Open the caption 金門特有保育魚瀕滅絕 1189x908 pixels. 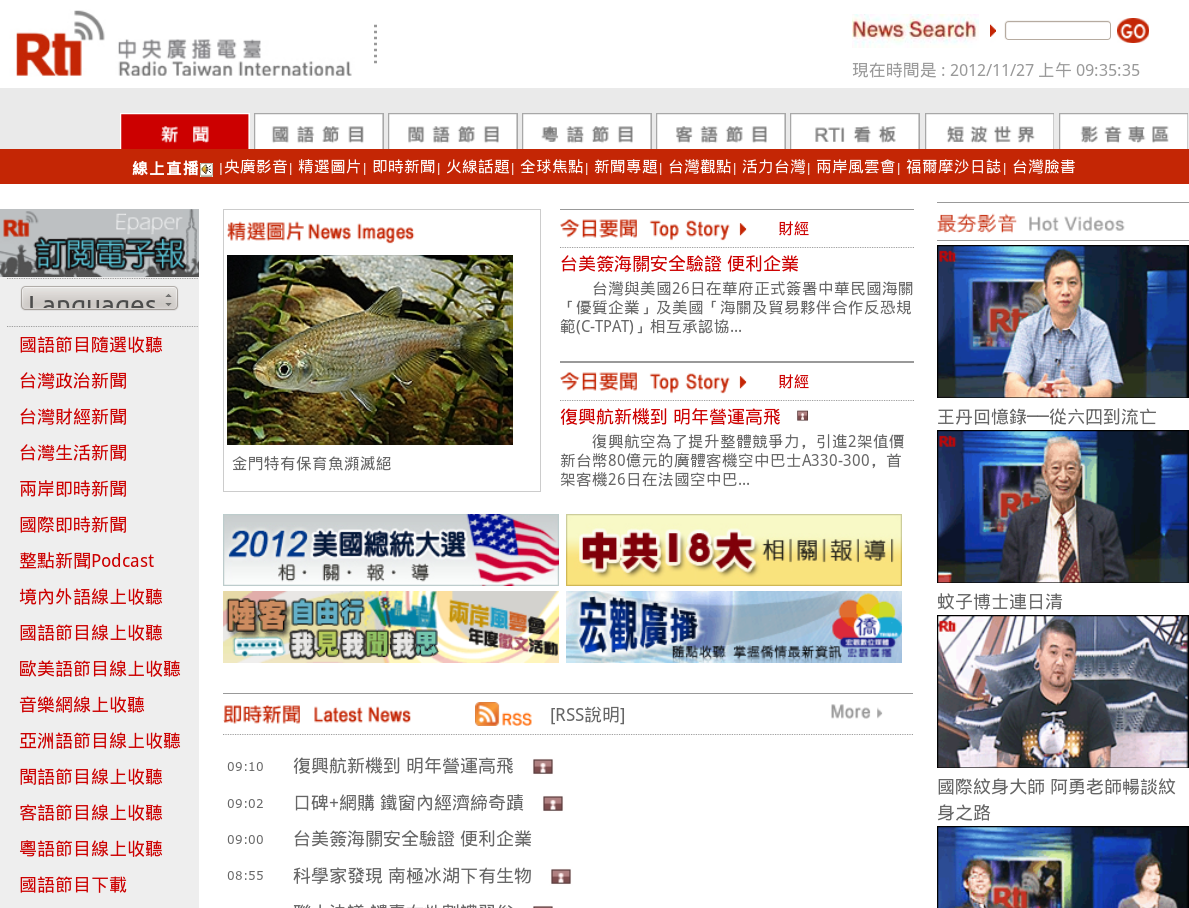coord(312,463)
